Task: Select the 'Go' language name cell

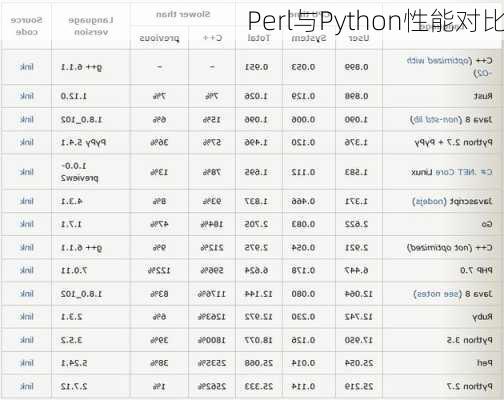Action: [487, 224]
